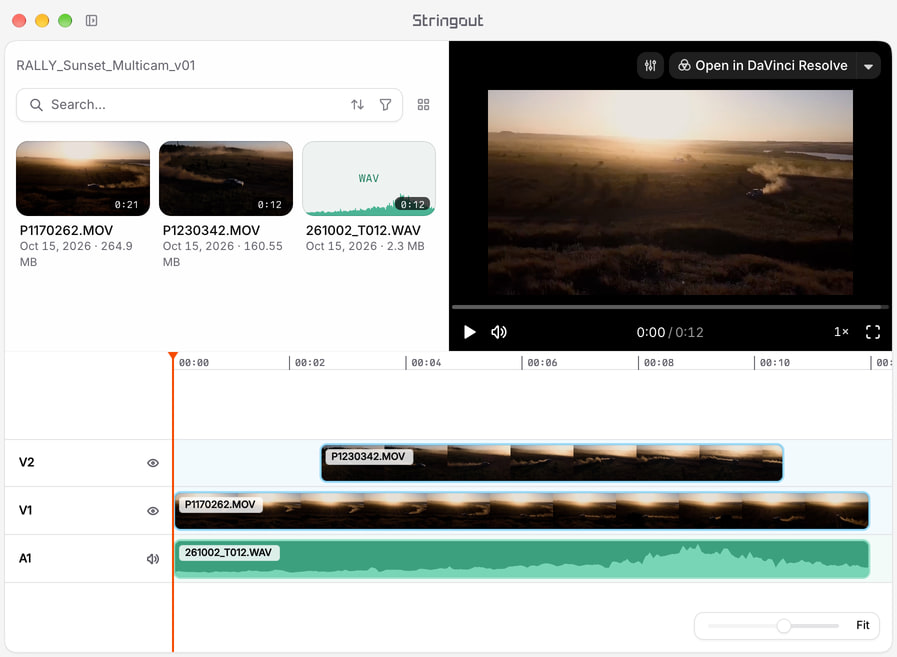Click Open in DaVinci Resolve

pyautogui.click(x=763, y=66)
